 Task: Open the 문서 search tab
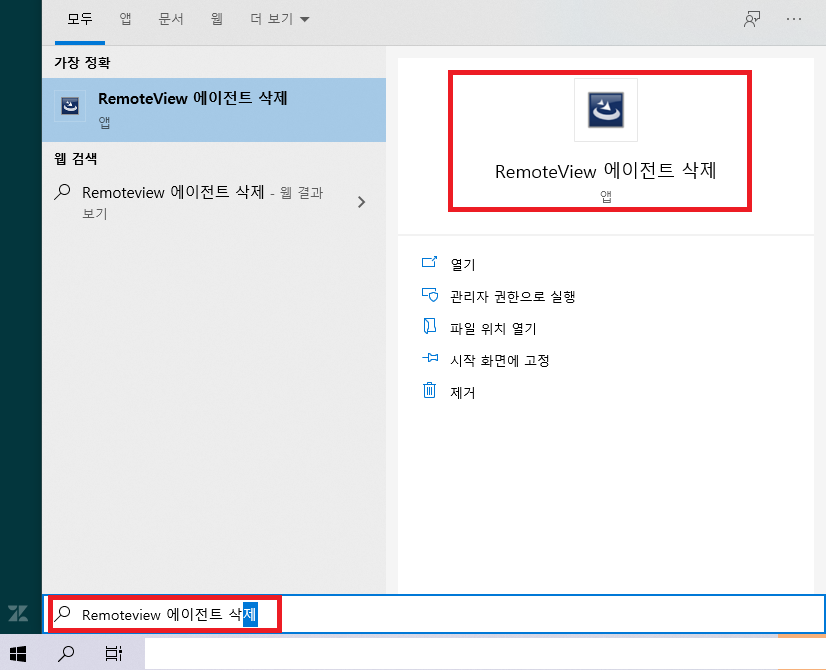point(171,19)
